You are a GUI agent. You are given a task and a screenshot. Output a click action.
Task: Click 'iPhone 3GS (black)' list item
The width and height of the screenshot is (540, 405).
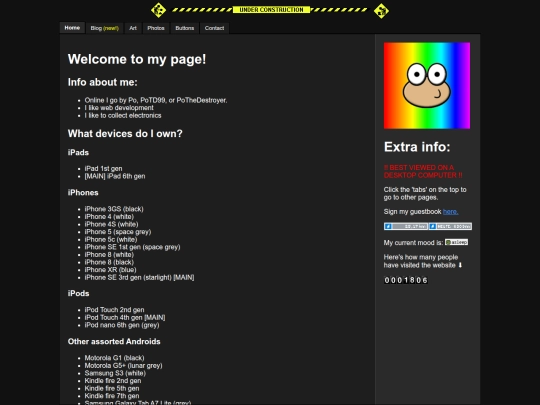click(114, 209)
